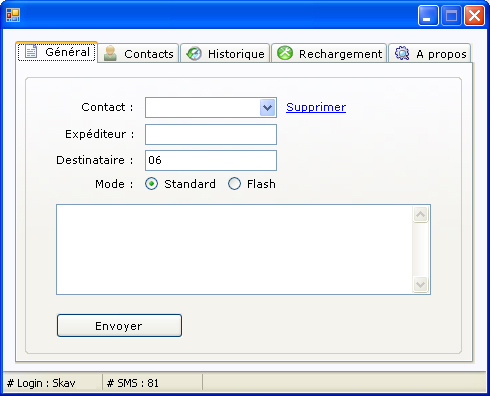Click the Destinataire field containing 06
Viewport: 490px width, 396px height.
pos(211,160)
